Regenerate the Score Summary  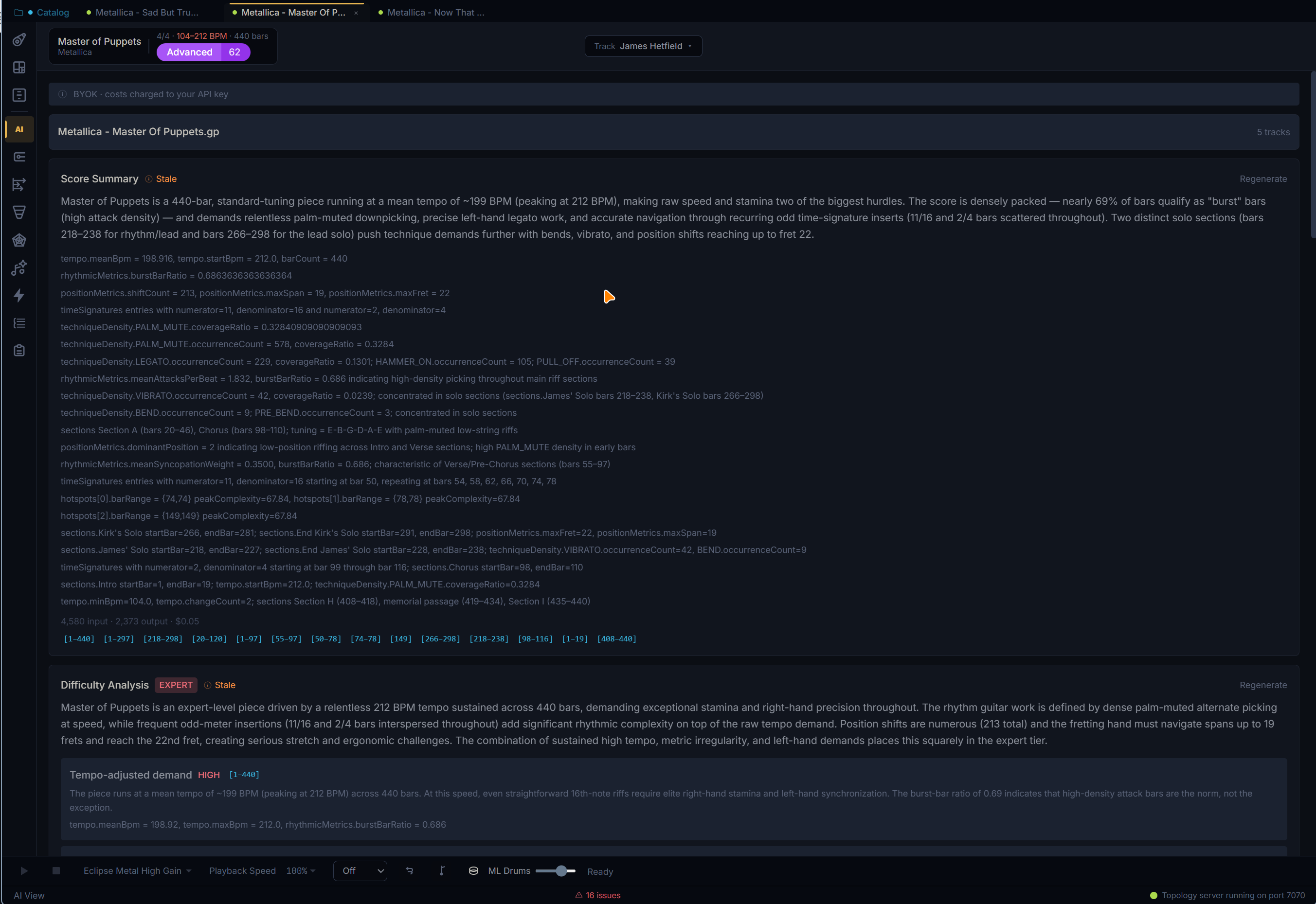[x=1263, y=179]
